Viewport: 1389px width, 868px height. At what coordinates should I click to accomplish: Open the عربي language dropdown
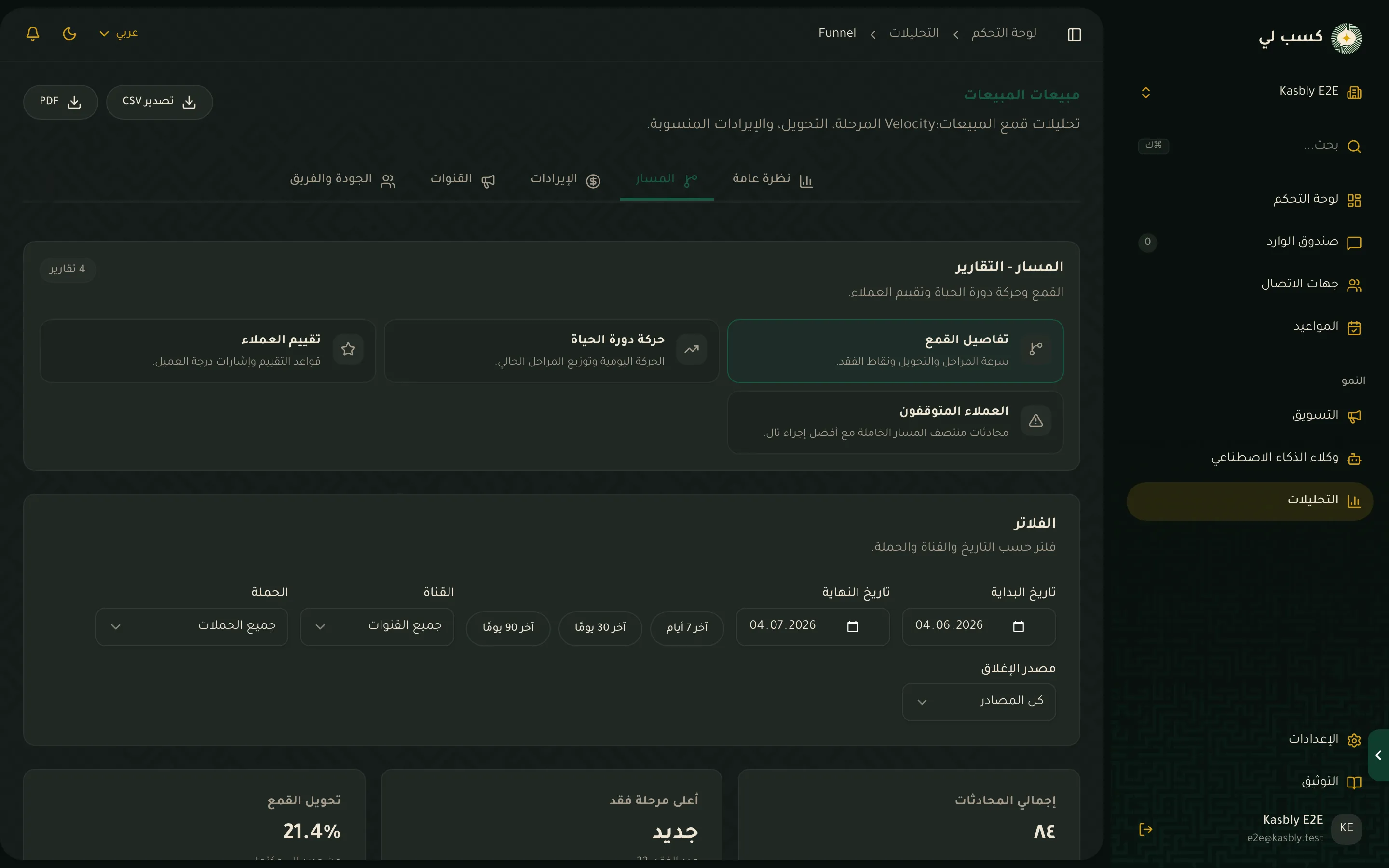(119, 33)
